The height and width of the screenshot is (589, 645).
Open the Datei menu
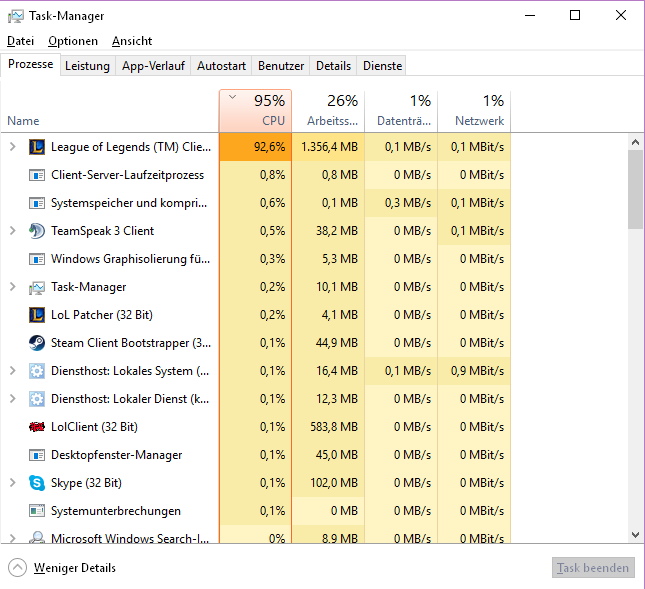click(21, 41)
